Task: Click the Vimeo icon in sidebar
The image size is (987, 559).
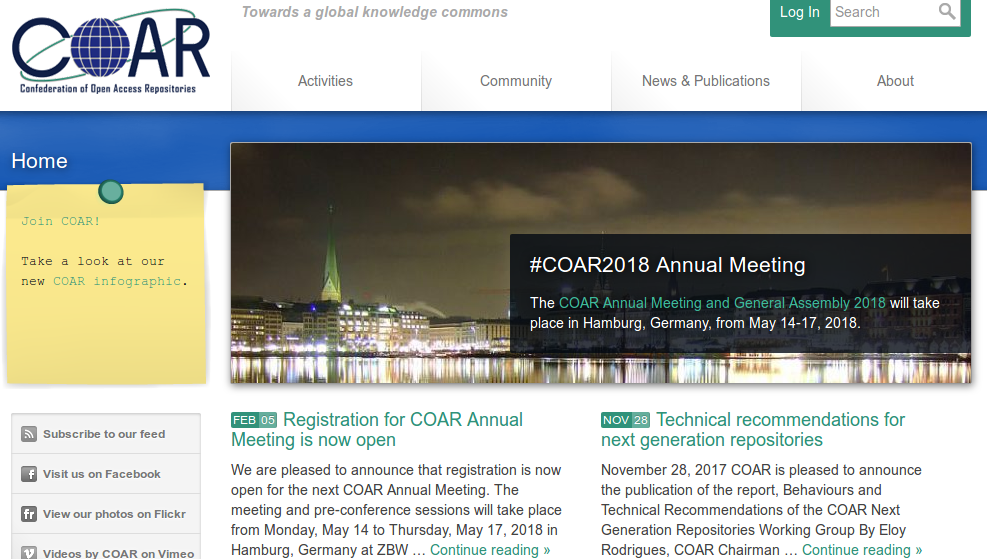Action: [29, 551]
